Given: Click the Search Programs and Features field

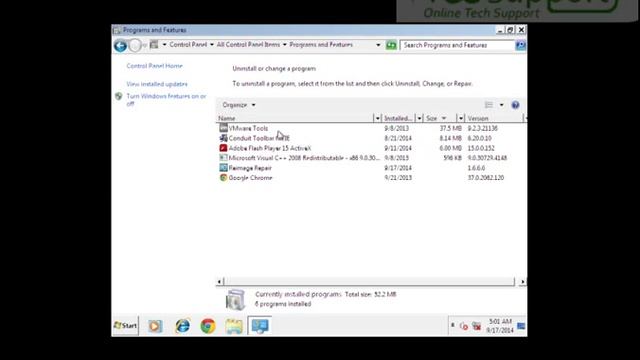Looking at the screenshot, I should click(x=457, y=45).
